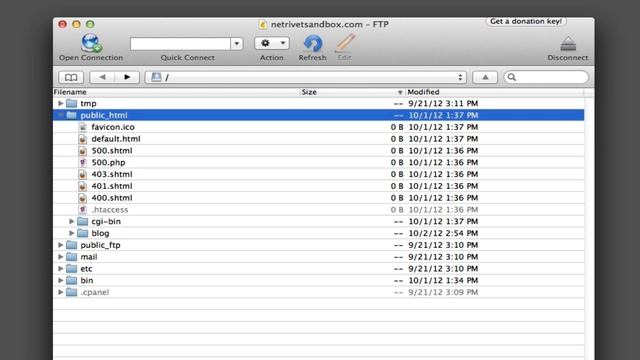Image resolution: width=640 pixels, height=360 pixels.
Task: Select the .htaccess filename
Action: [110, 210]
